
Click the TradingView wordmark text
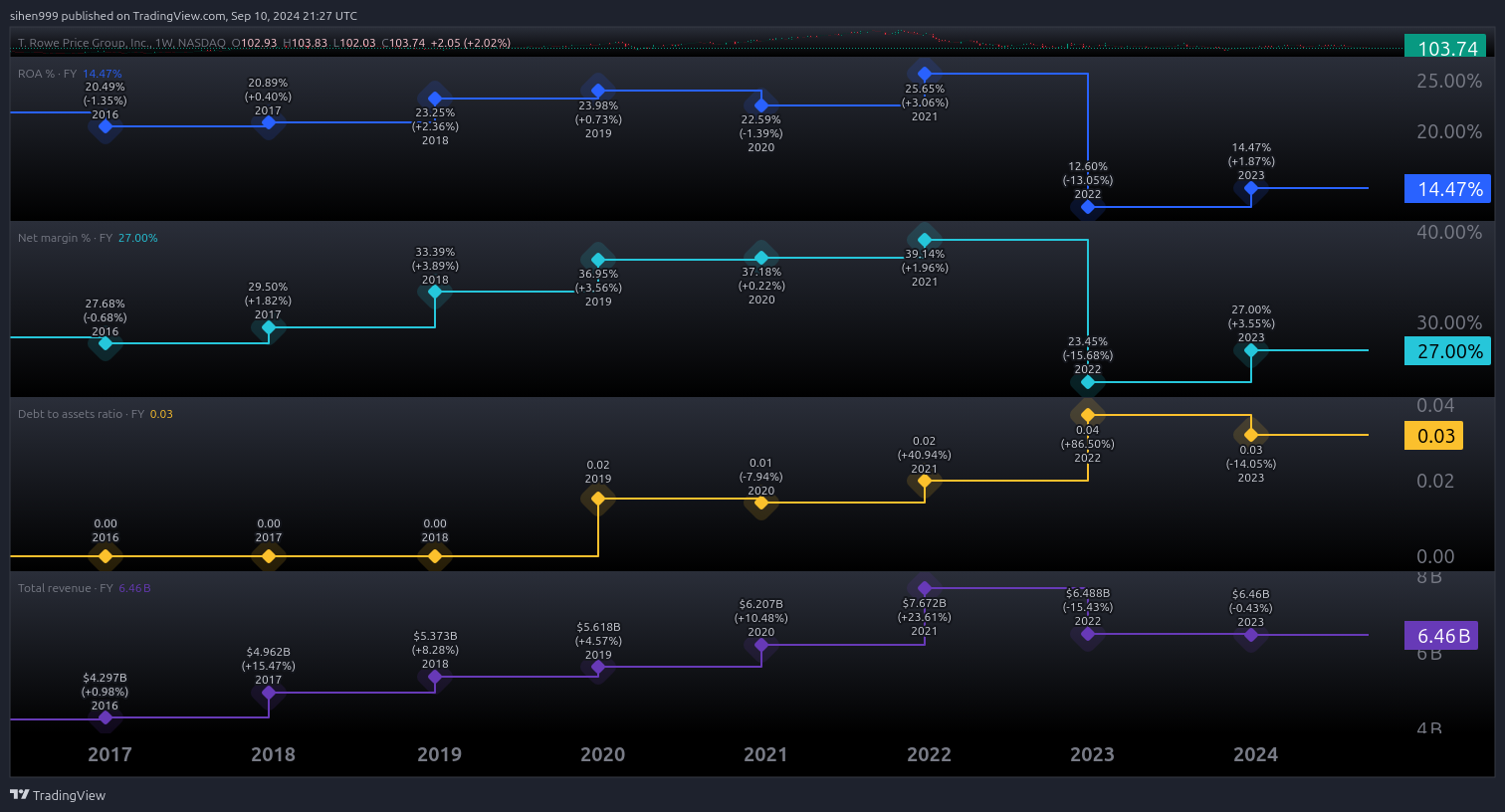point(69,795)
